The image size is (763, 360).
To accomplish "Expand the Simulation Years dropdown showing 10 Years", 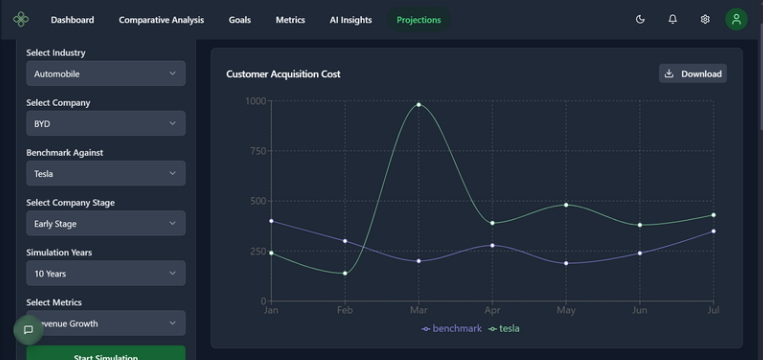I will [106, 273].
